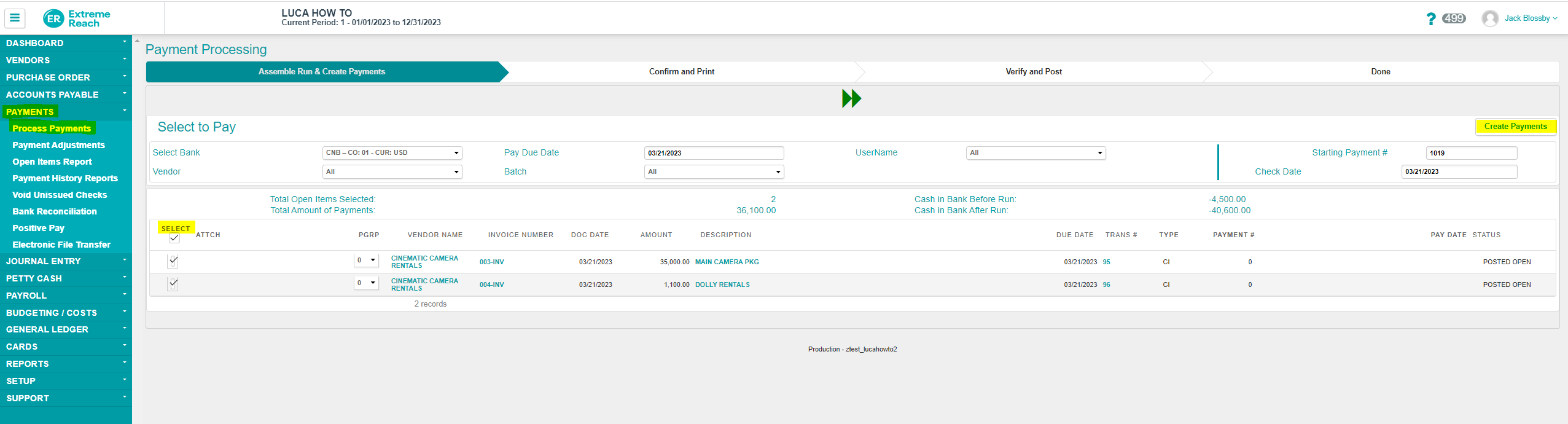
Task: Click the Confirm and Print step
Action: 681,72
